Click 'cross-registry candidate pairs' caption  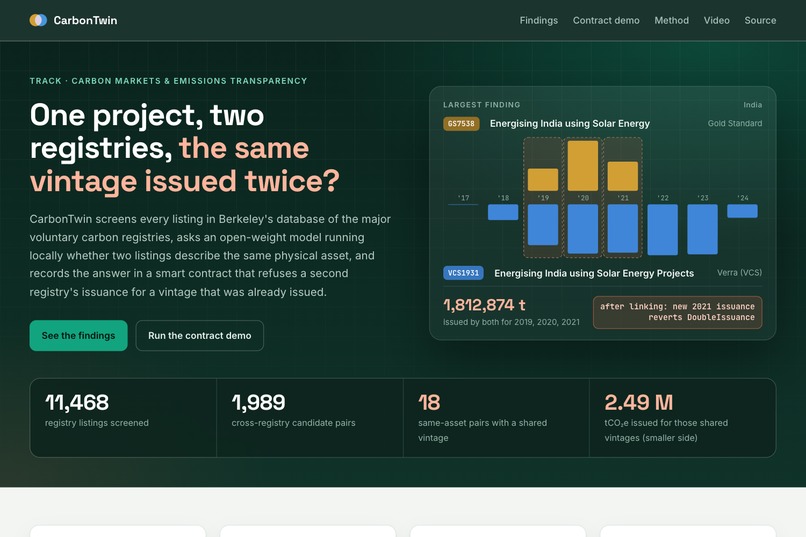293,423
